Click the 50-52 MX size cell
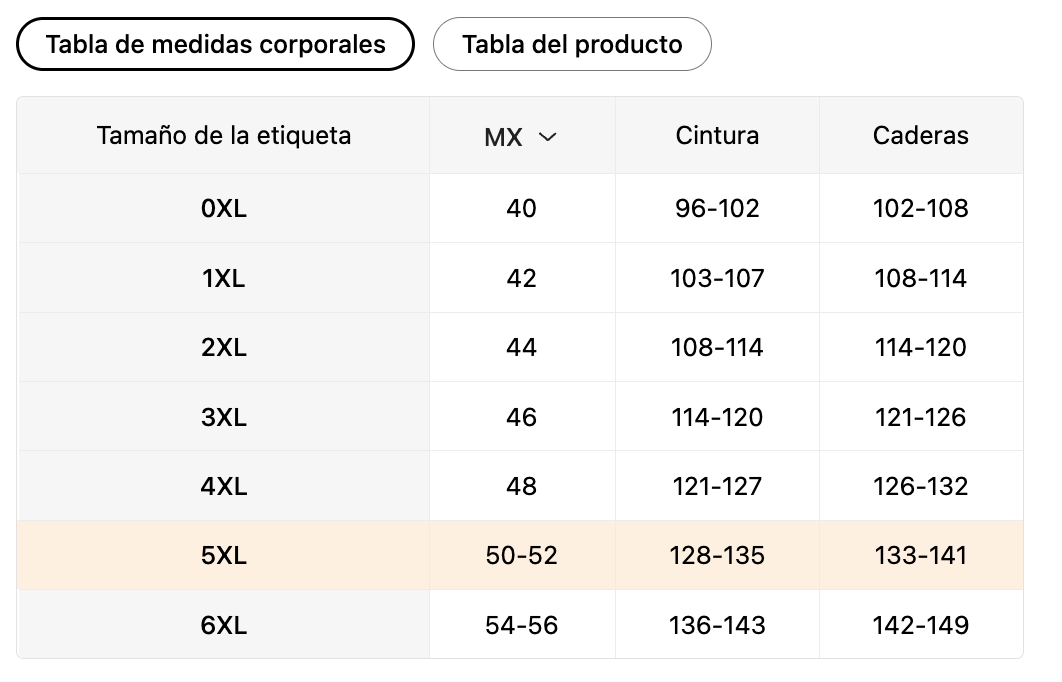Screen dimensions: 1062x682 (x=521, y=555)
